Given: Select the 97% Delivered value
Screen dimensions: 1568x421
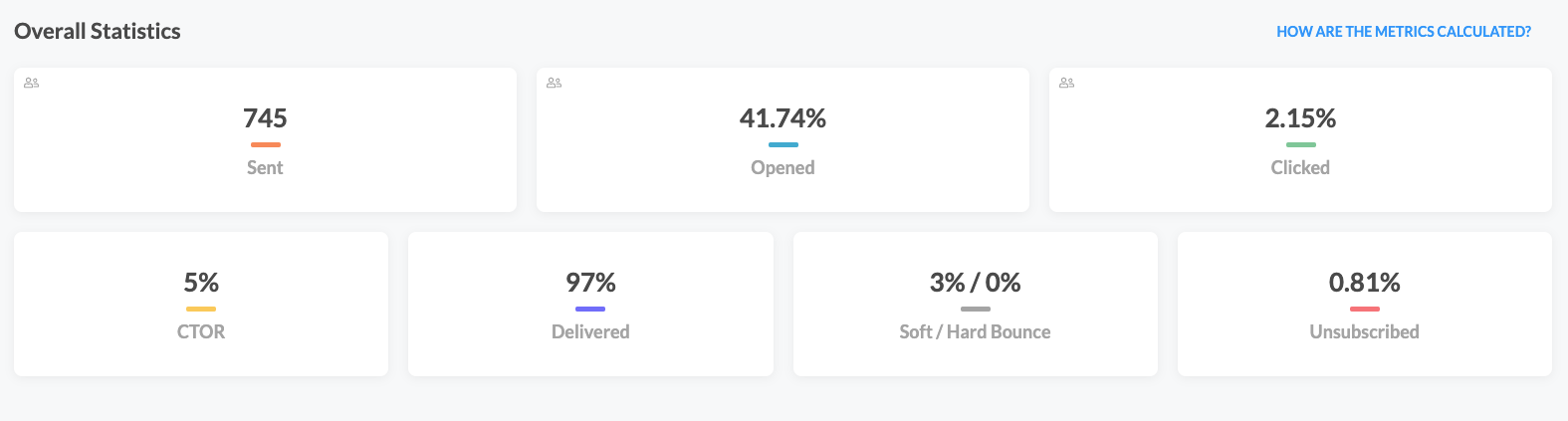Looking at the screenshot, I should (590, 283).
